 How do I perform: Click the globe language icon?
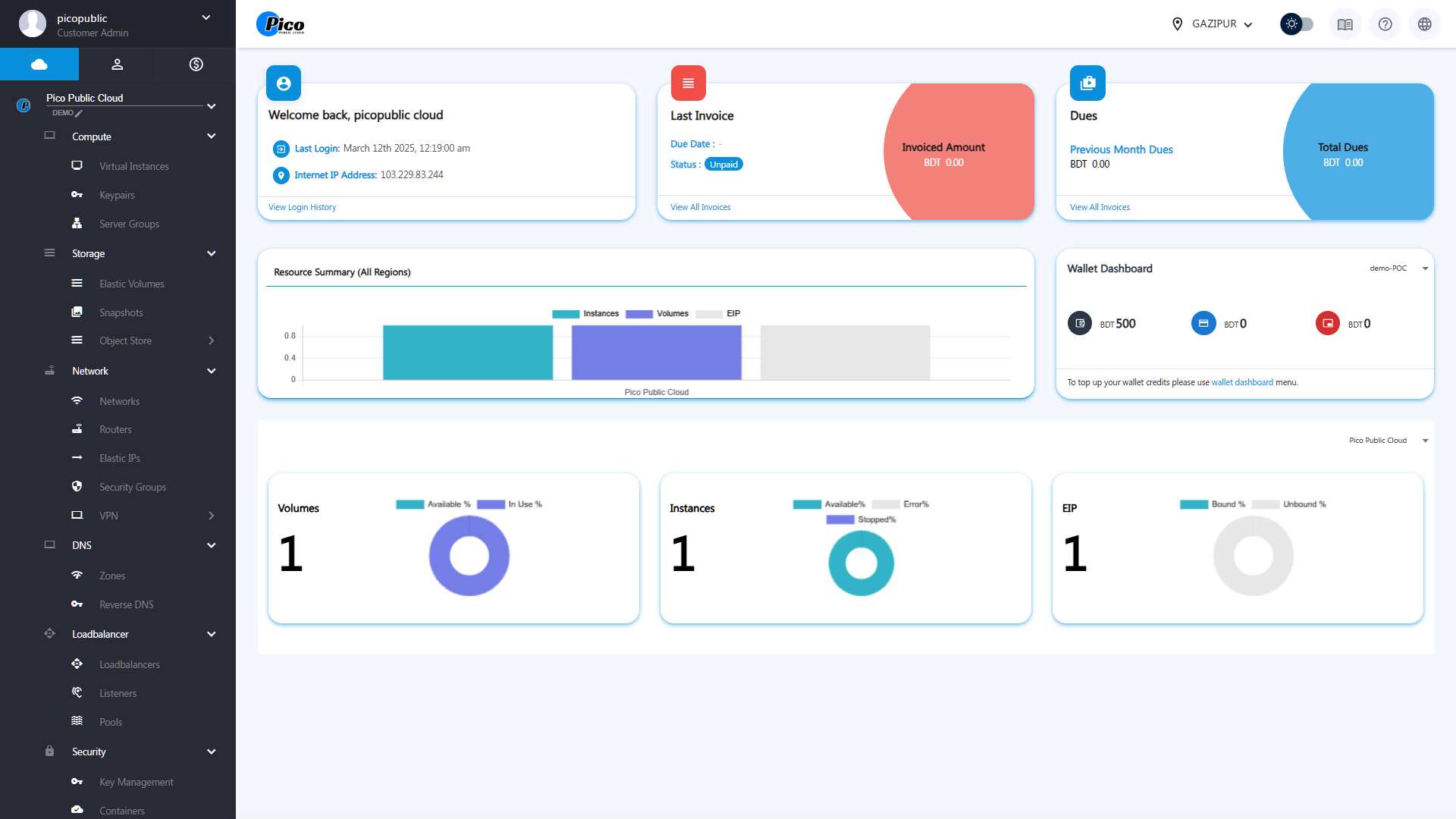pos(1424,24)
